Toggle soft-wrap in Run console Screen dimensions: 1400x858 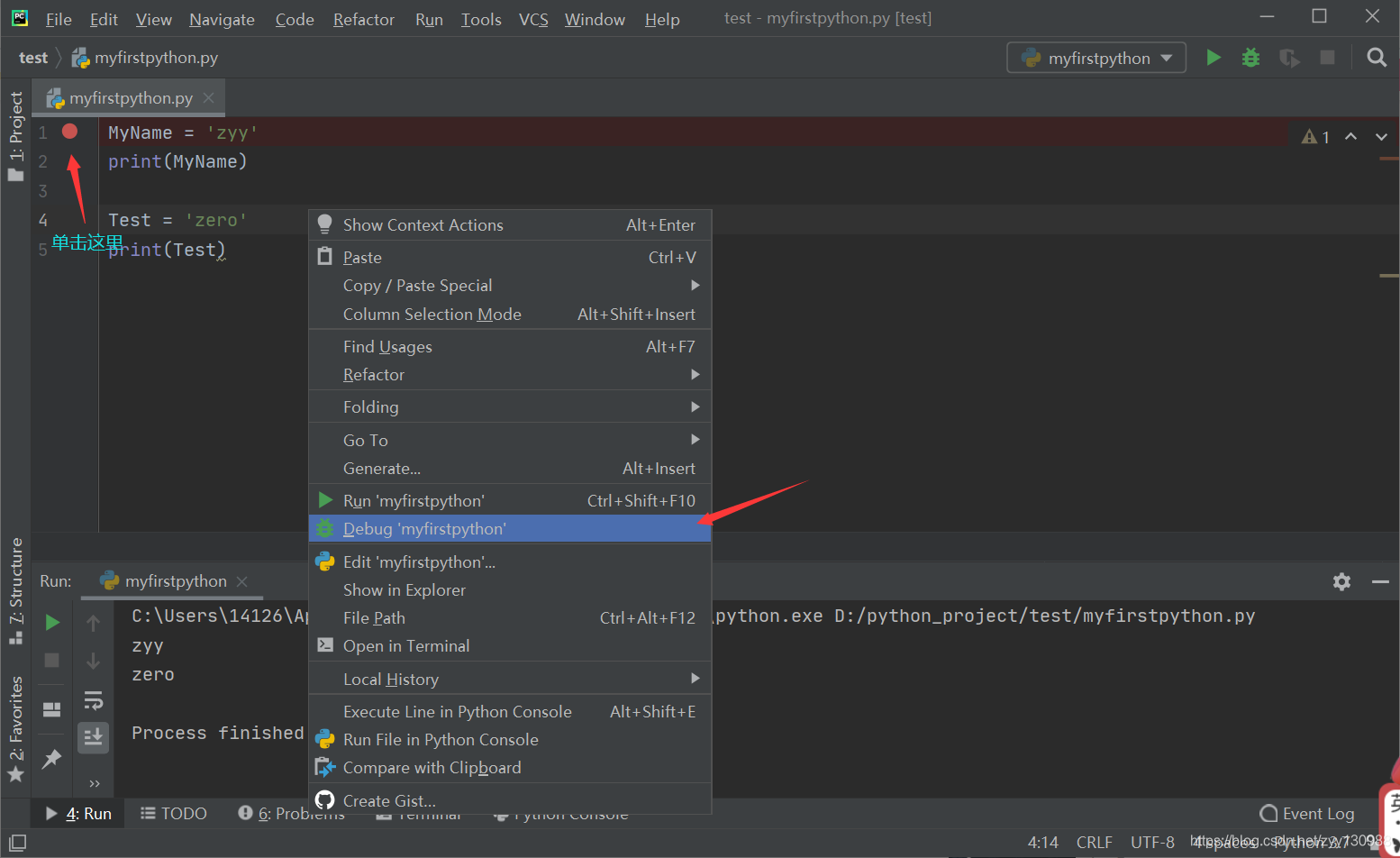pos(93,700)
